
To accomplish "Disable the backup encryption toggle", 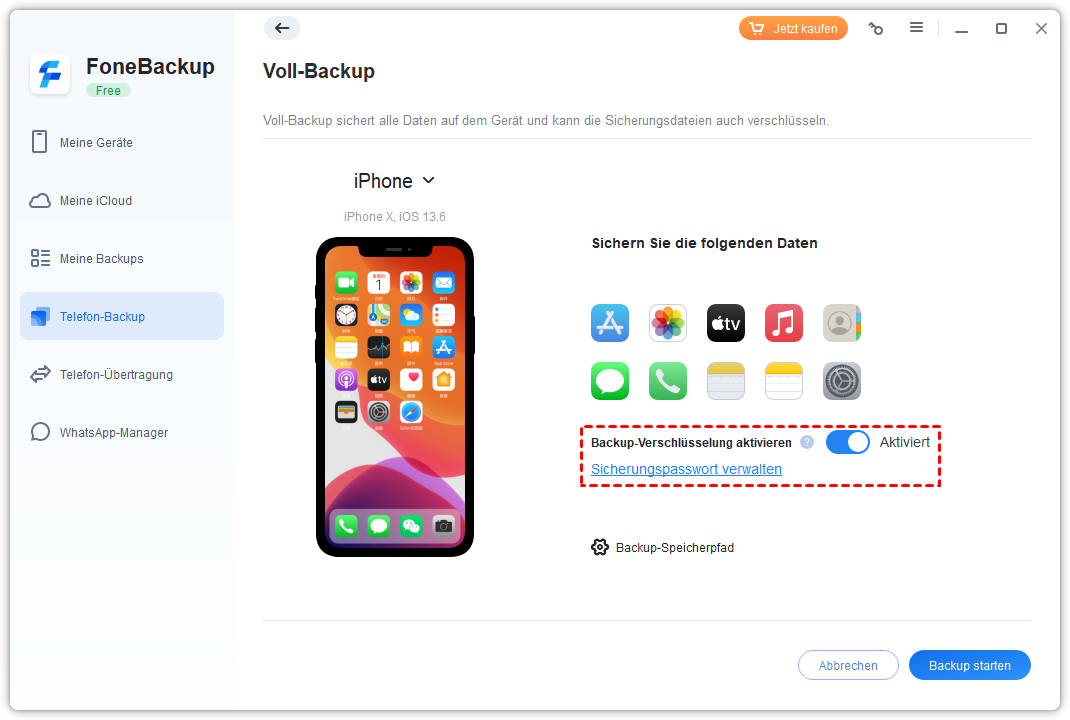I will (x=848, y=442).
